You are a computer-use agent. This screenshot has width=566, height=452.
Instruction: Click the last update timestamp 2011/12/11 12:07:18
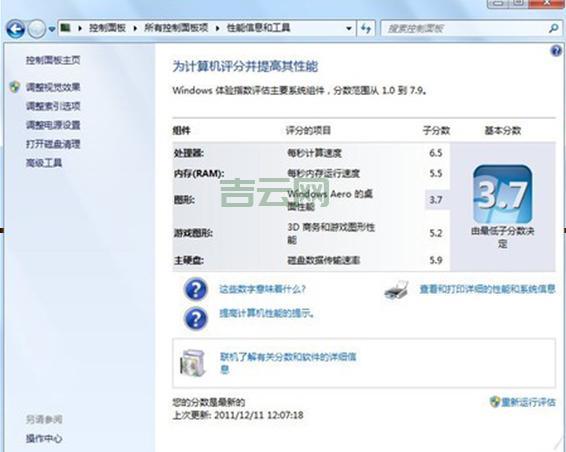259,415
